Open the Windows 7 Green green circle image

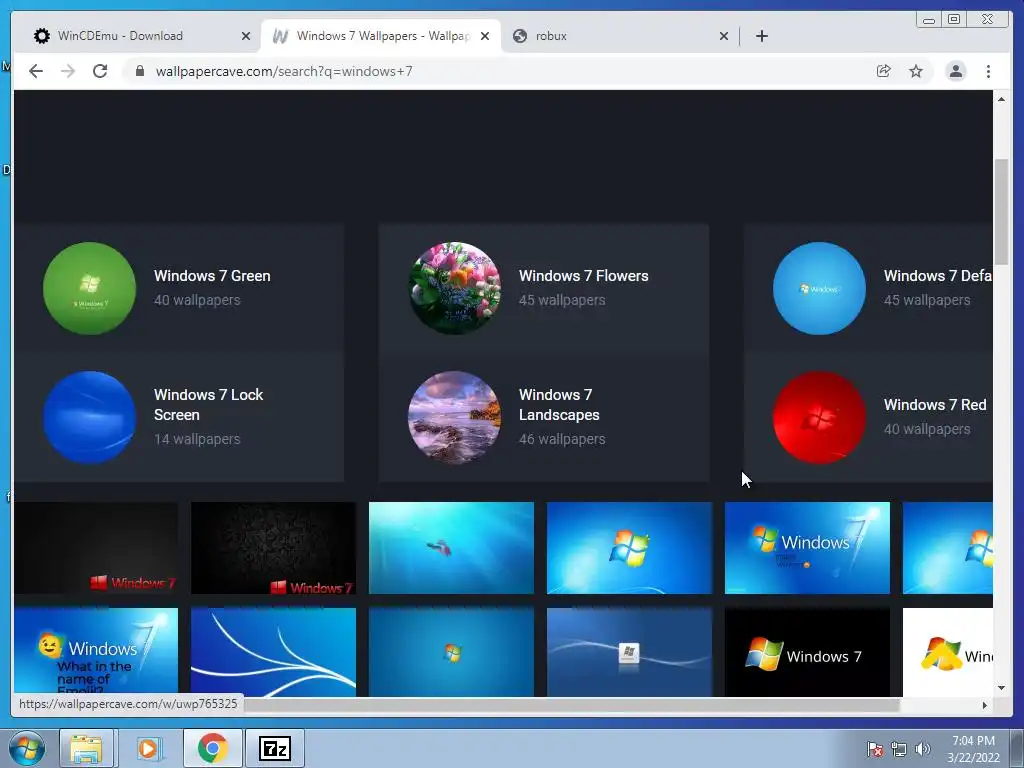pos(89,289)
